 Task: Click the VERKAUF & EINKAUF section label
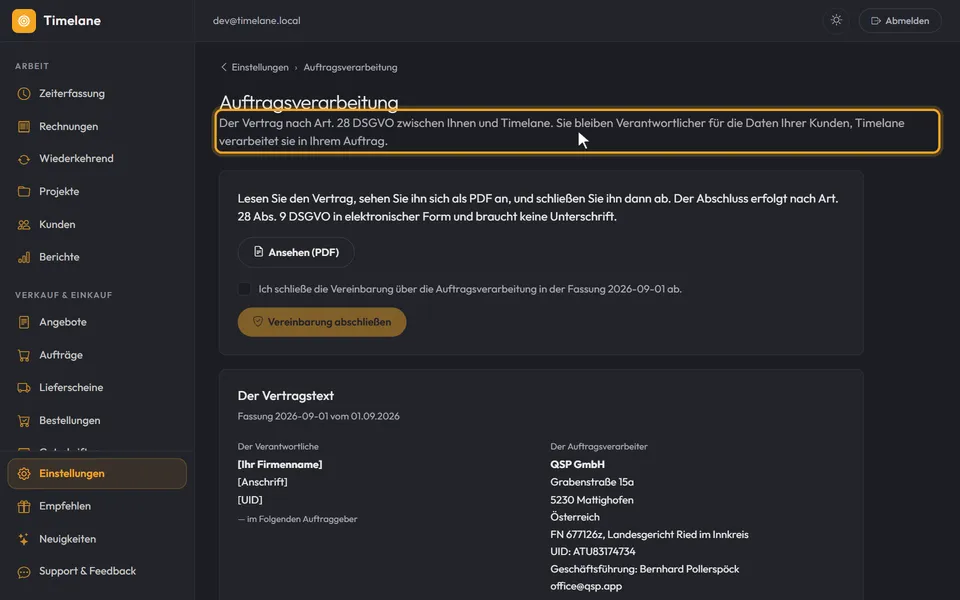pos(64,295)
